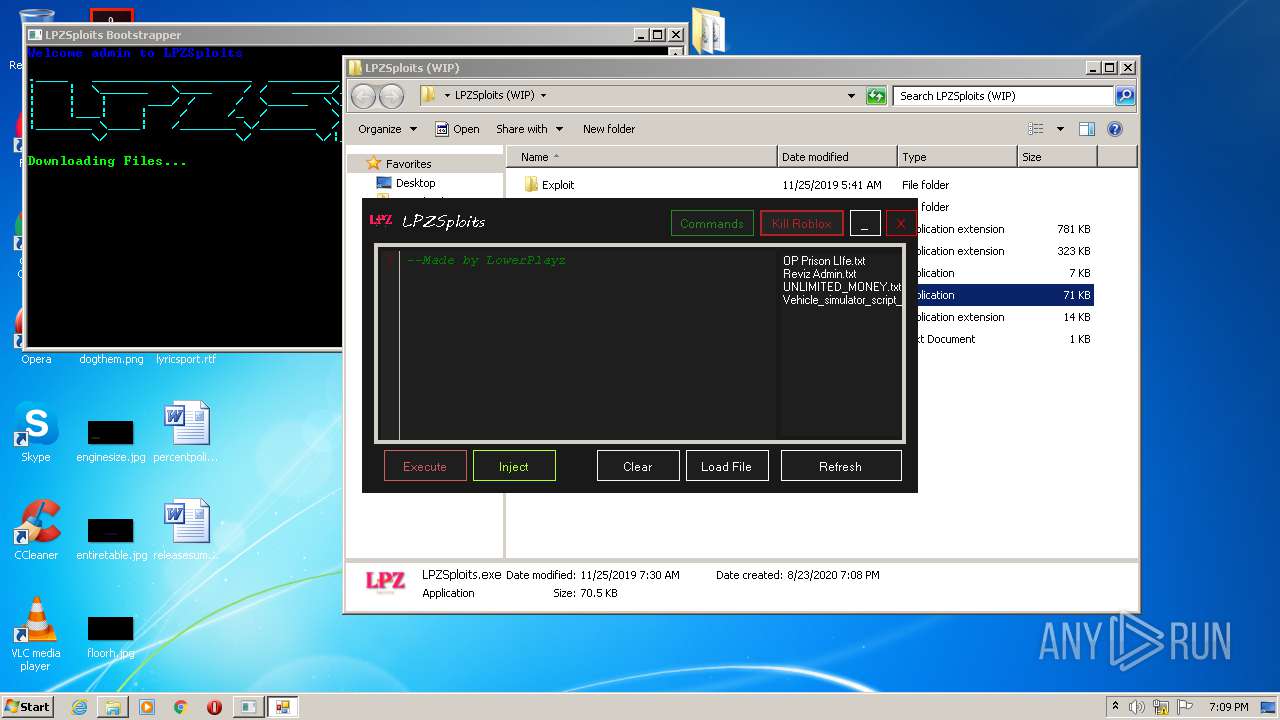Open the Organize menu

[x=387, y=129]
